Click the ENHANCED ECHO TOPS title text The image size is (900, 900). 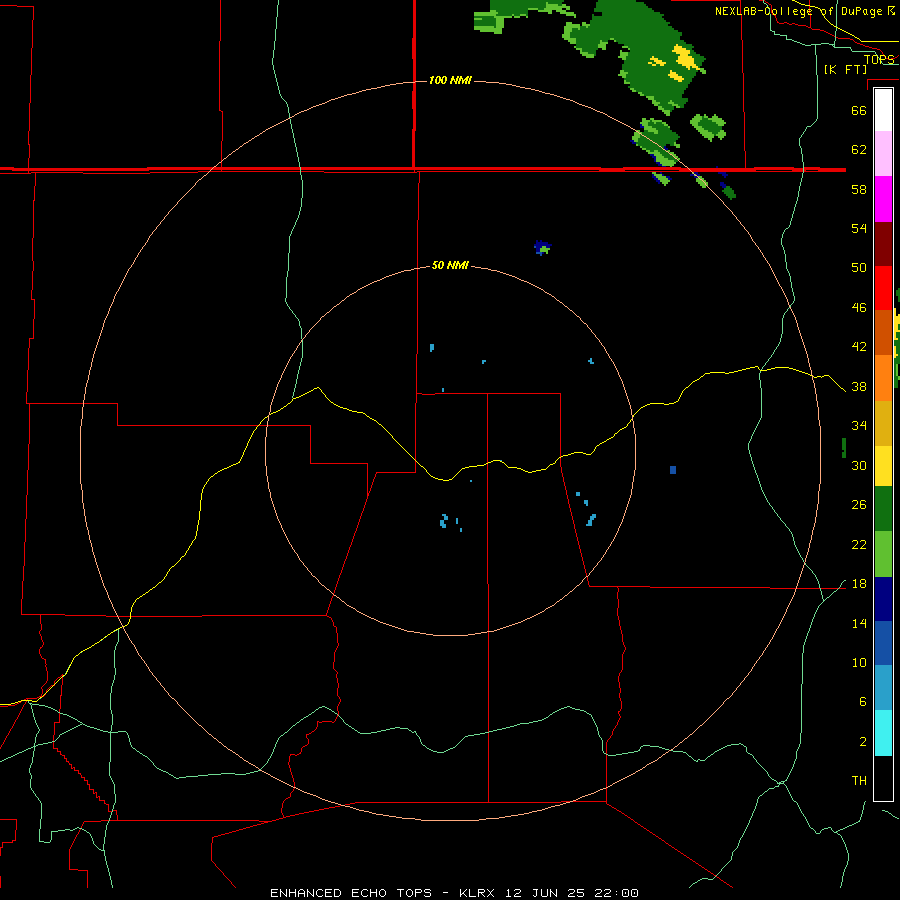[x=351, y=893]
